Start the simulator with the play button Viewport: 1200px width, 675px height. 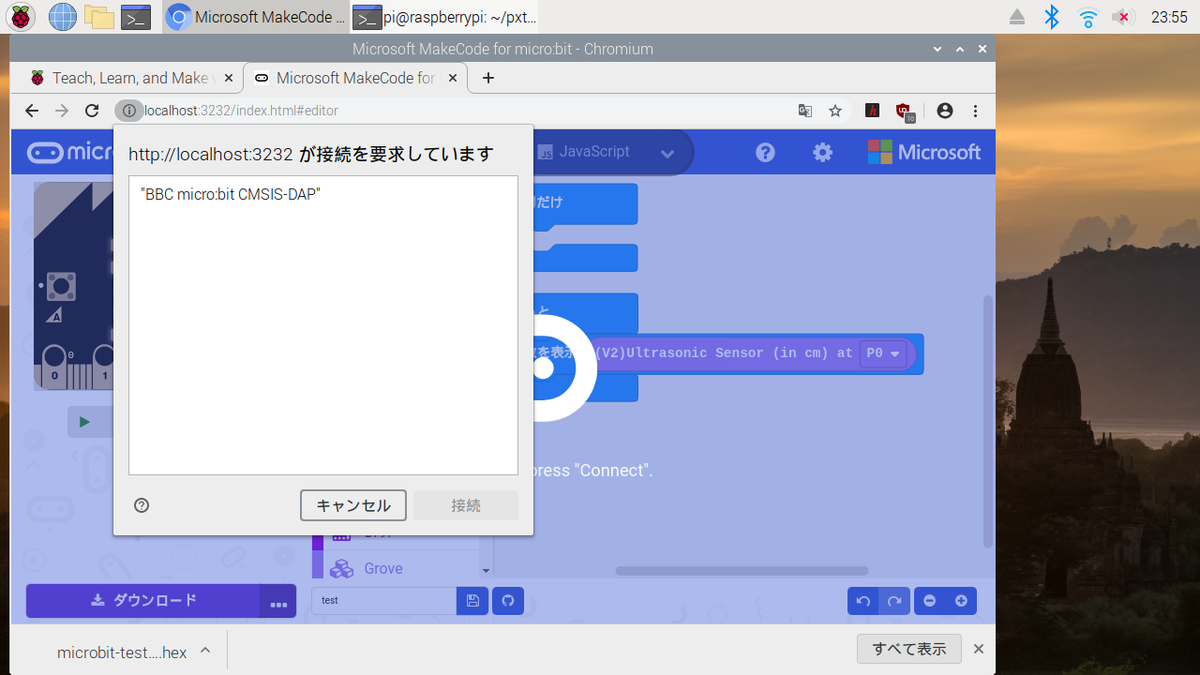pos(84,422)
